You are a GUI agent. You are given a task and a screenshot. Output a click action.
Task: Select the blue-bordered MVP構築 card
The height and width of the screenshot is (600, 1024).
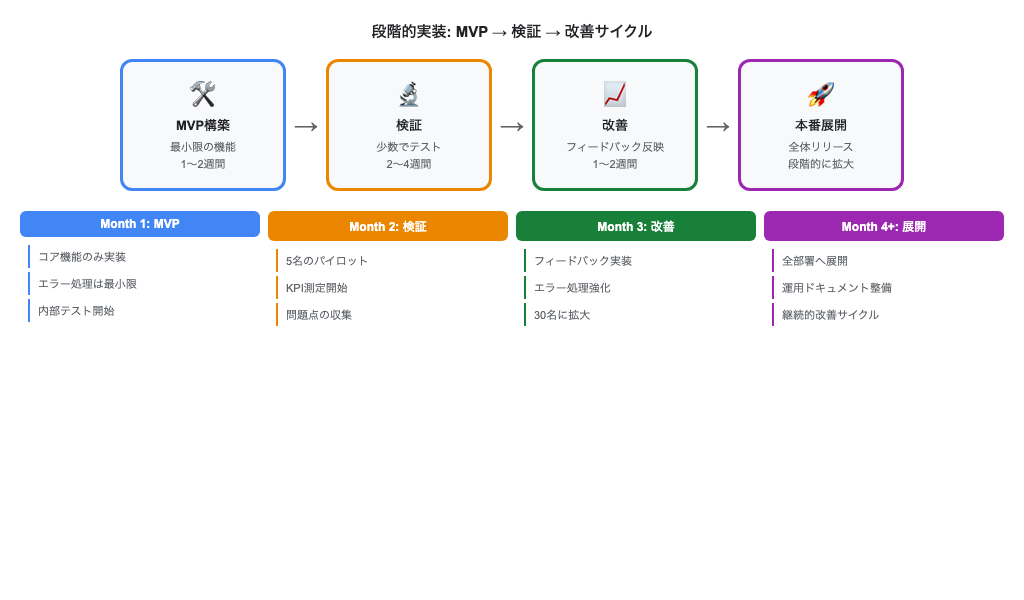coord(203,124)
